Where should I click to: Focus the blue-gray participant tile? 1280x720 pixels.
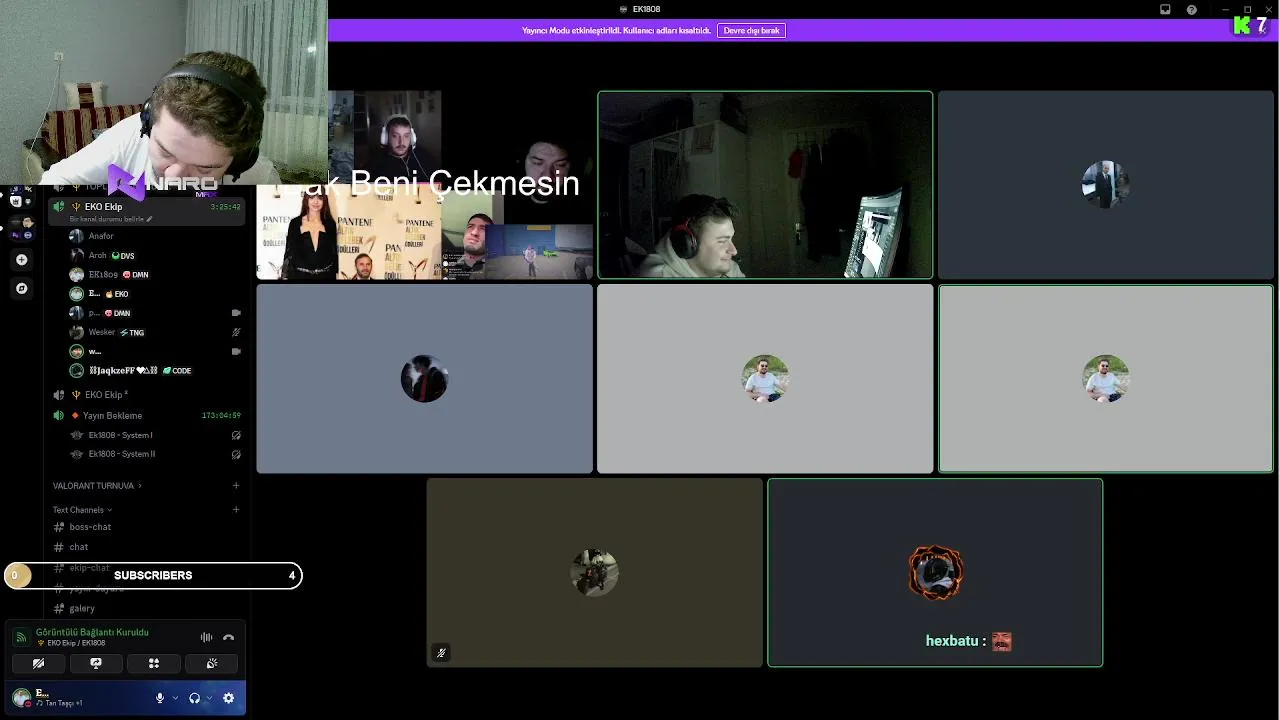[x=424, y=379]
